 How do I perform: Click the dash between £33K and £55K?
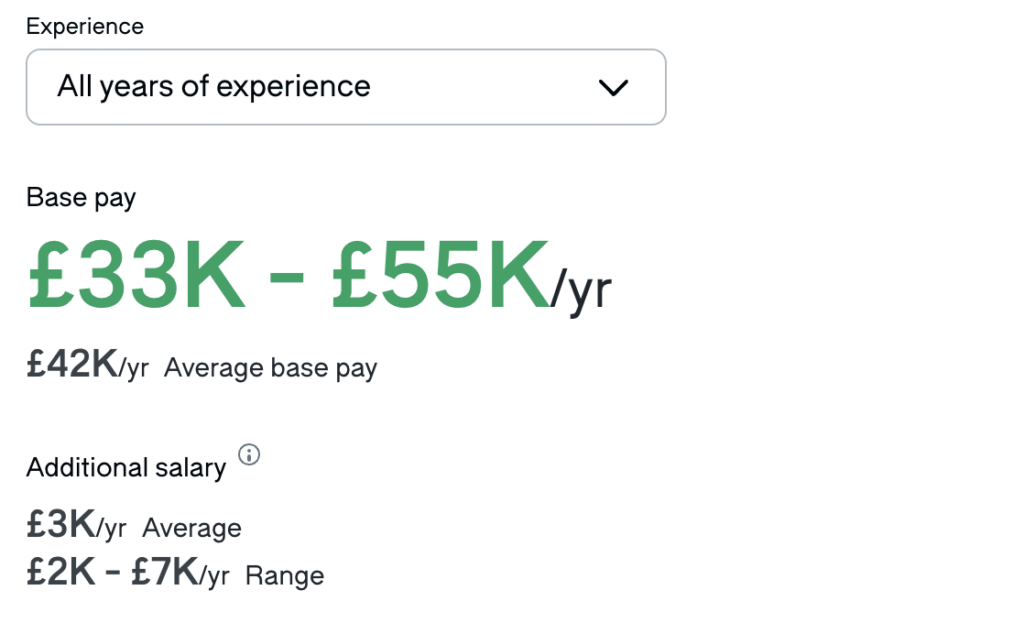[287, 276]
